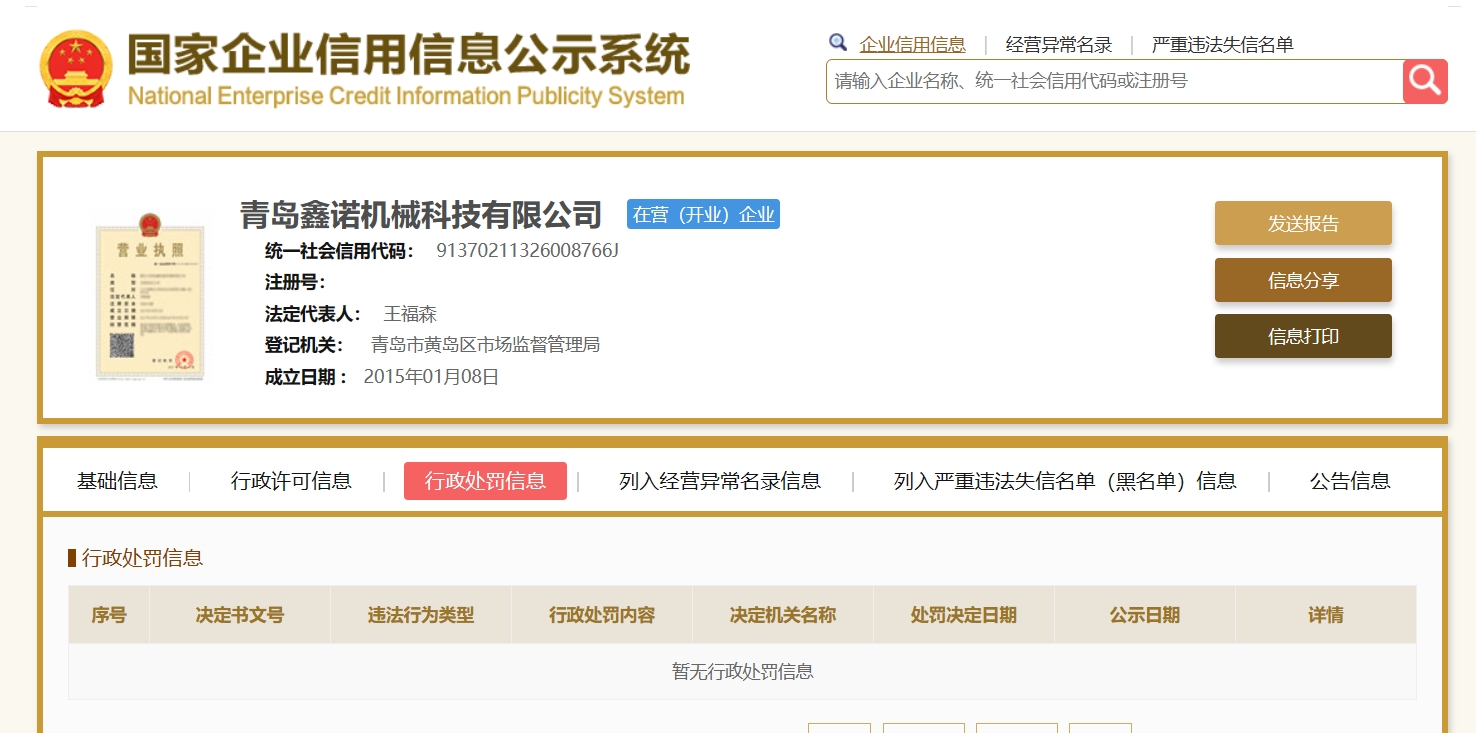The width and height of the screenshot is (1476, 733).
Task: Click the 国家企业信用信息公示系统 site title
Action: [x=408, y=56]
